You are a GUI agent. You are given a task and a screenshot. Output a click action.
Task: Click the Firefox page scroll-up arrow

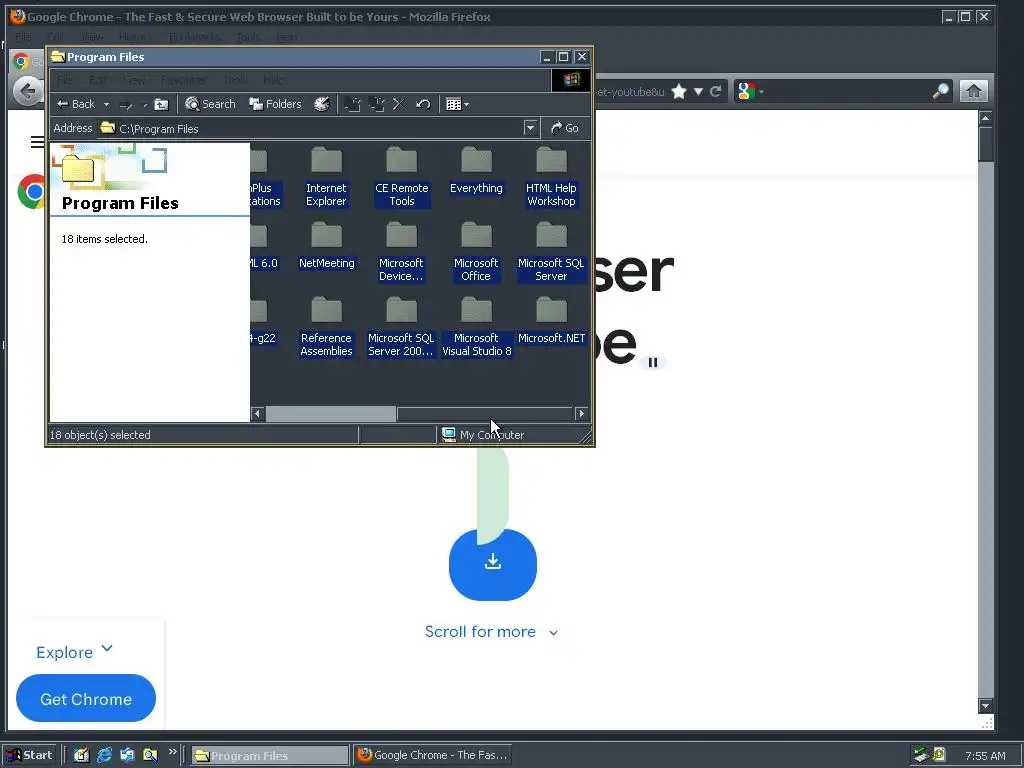(985, 118)
